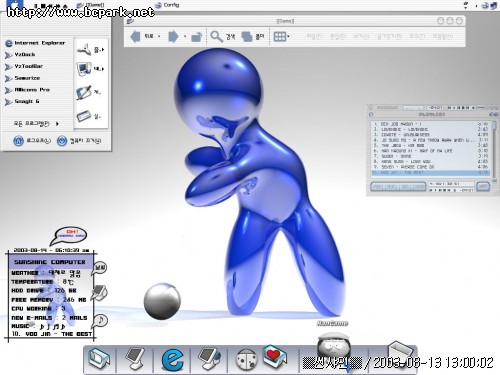Click the playlist vertical scrollbar thumb
This screenshot has height=375, width=500.
[x=494, y=125]
